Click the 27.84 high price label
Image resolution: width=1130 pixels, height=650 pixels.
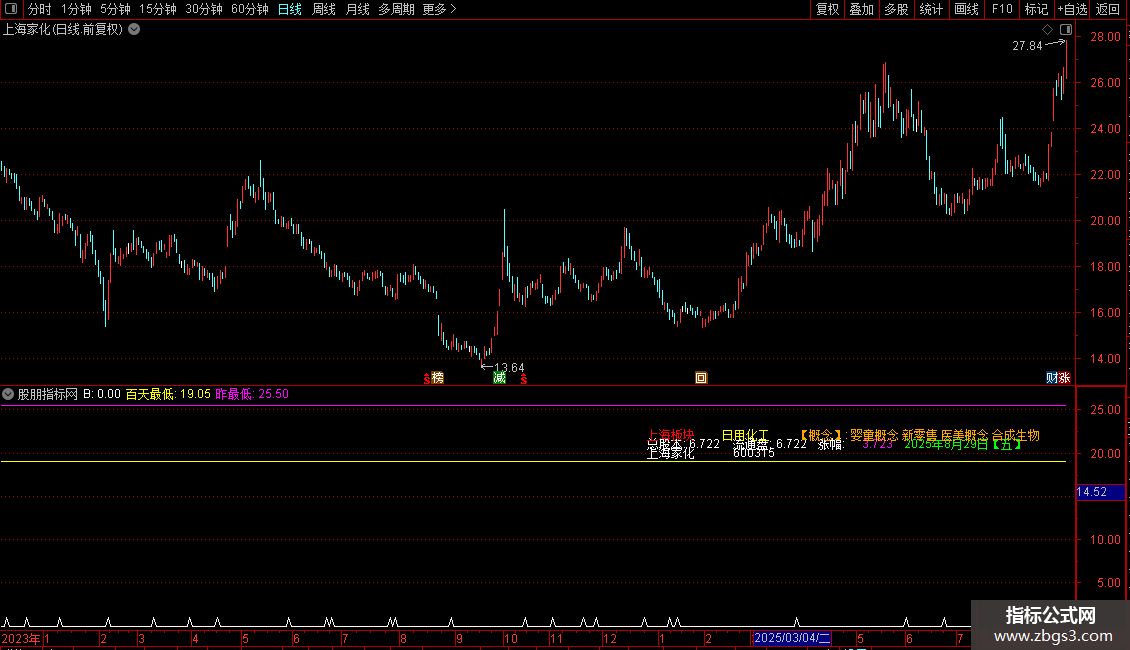[1027, 46]
